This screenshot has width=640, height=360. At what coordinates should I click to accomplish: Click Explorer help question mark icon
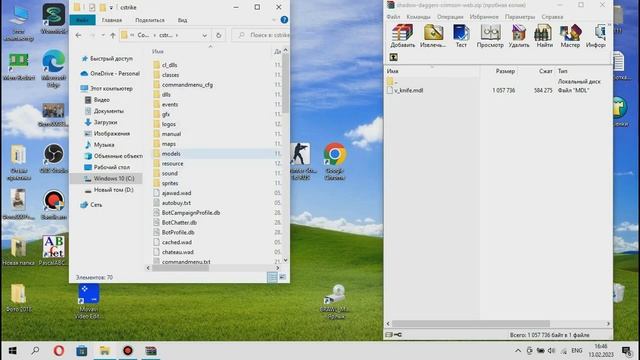pos(284,20)
